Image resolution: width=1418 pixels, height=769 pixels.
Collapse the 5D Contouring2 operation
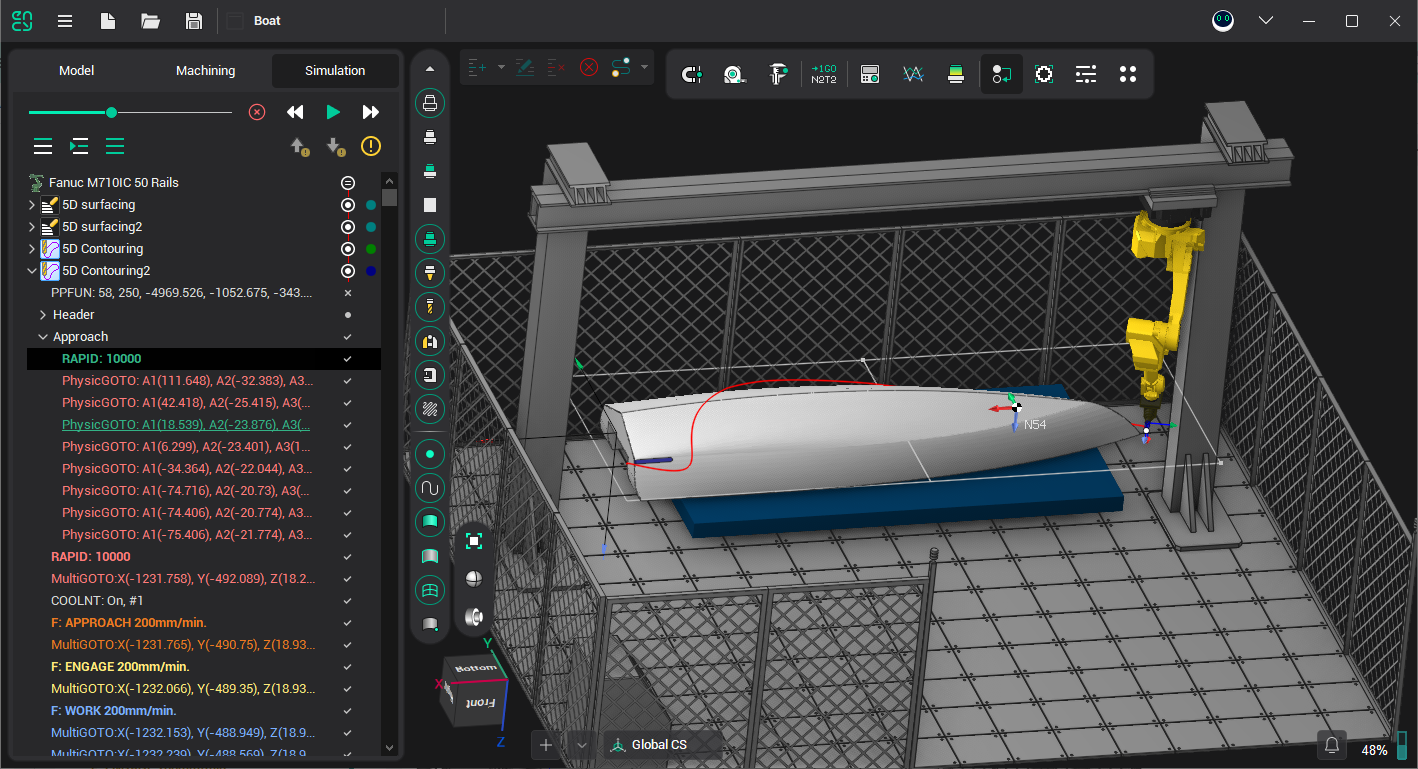32,271
